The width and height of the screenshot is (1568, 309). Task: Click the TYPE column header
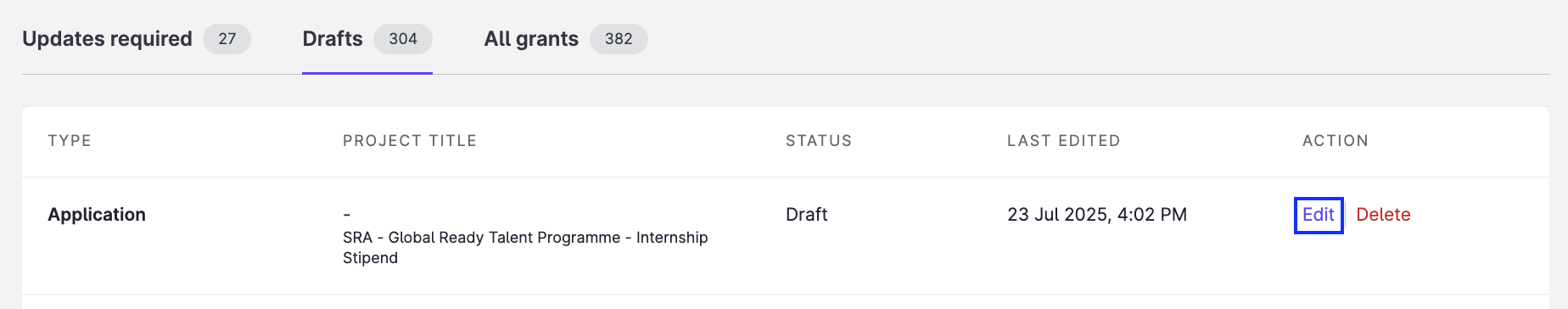[70, 141]
